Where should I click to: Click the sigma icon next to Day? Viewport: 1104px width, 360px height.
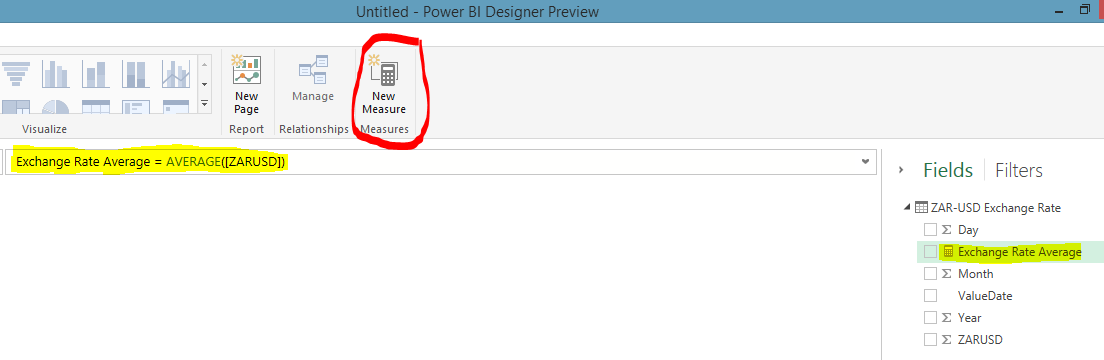pyautogui.click(x=947, y=230)
